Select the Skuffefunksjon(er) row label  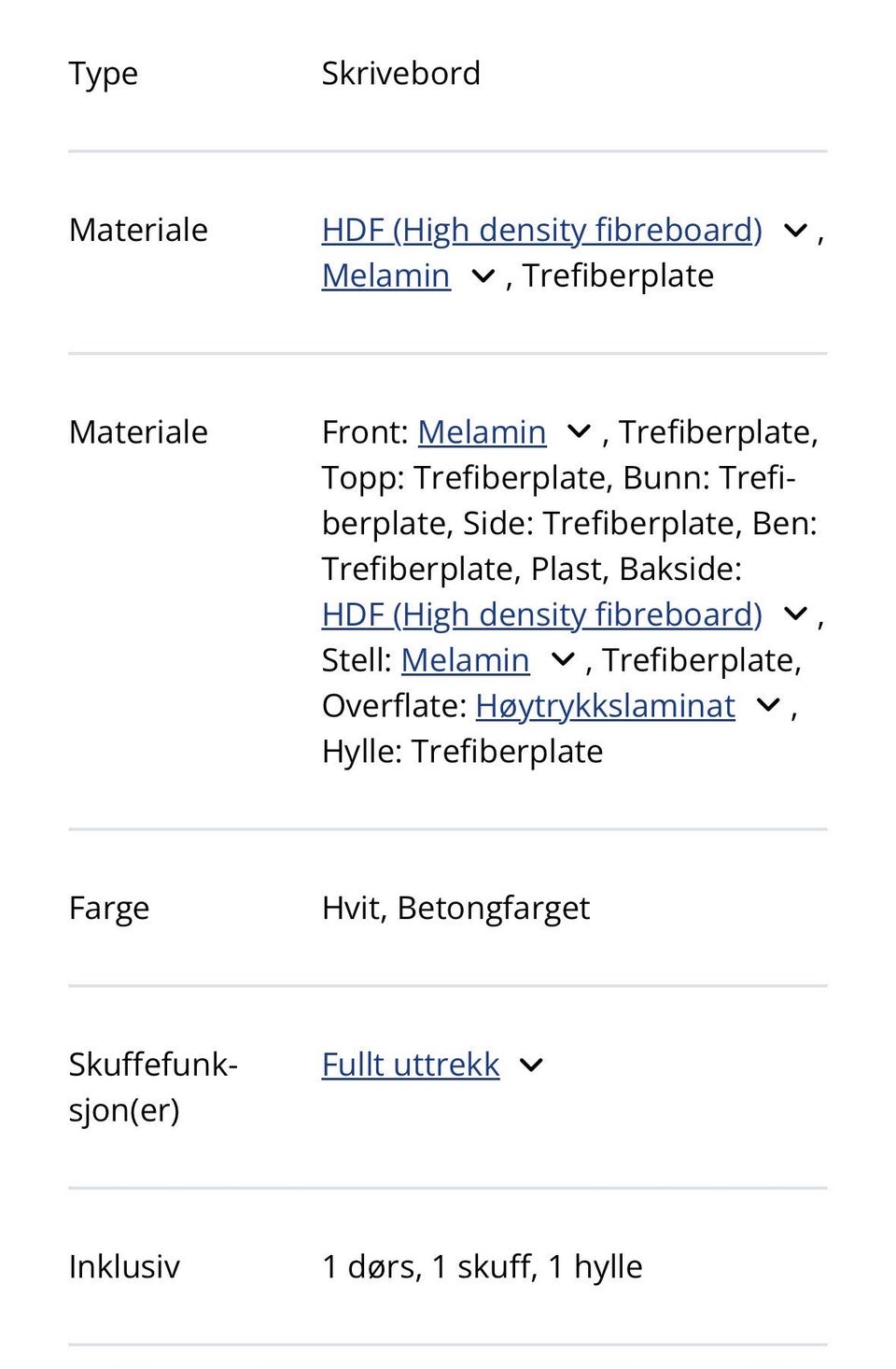click(152, 1086)
